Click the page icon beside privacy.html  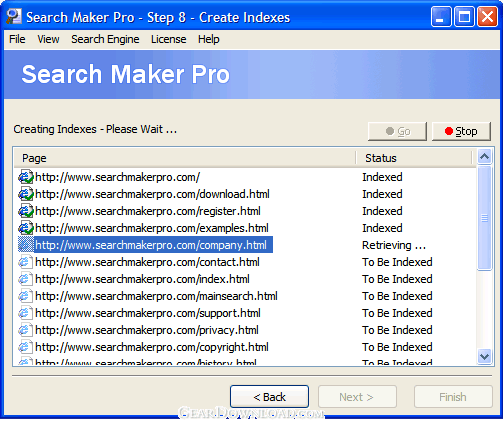coord(26,330)
